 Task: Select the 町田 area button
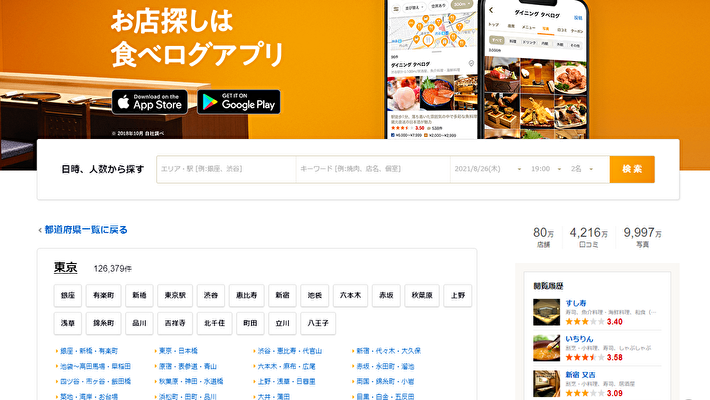click(250, 323)
